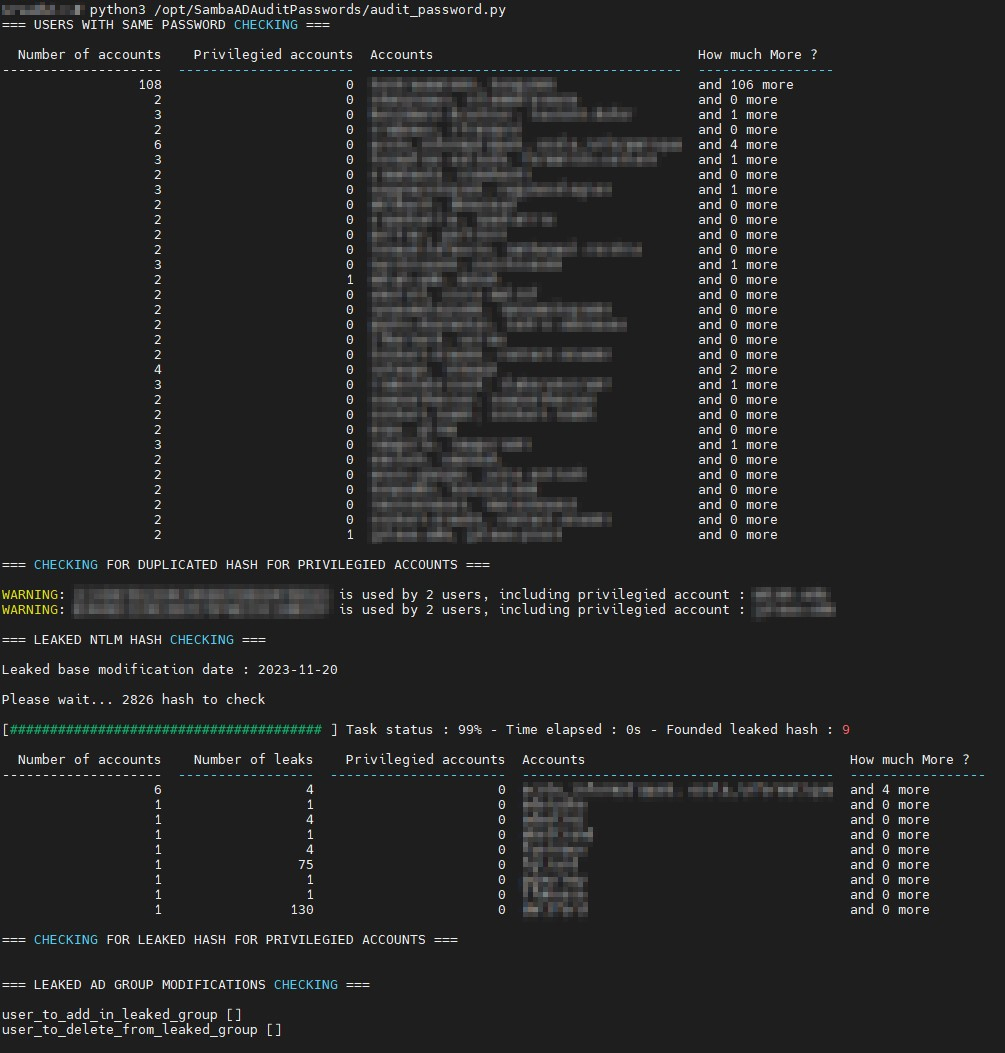Click the date 2023-11-20

point(297,670)
